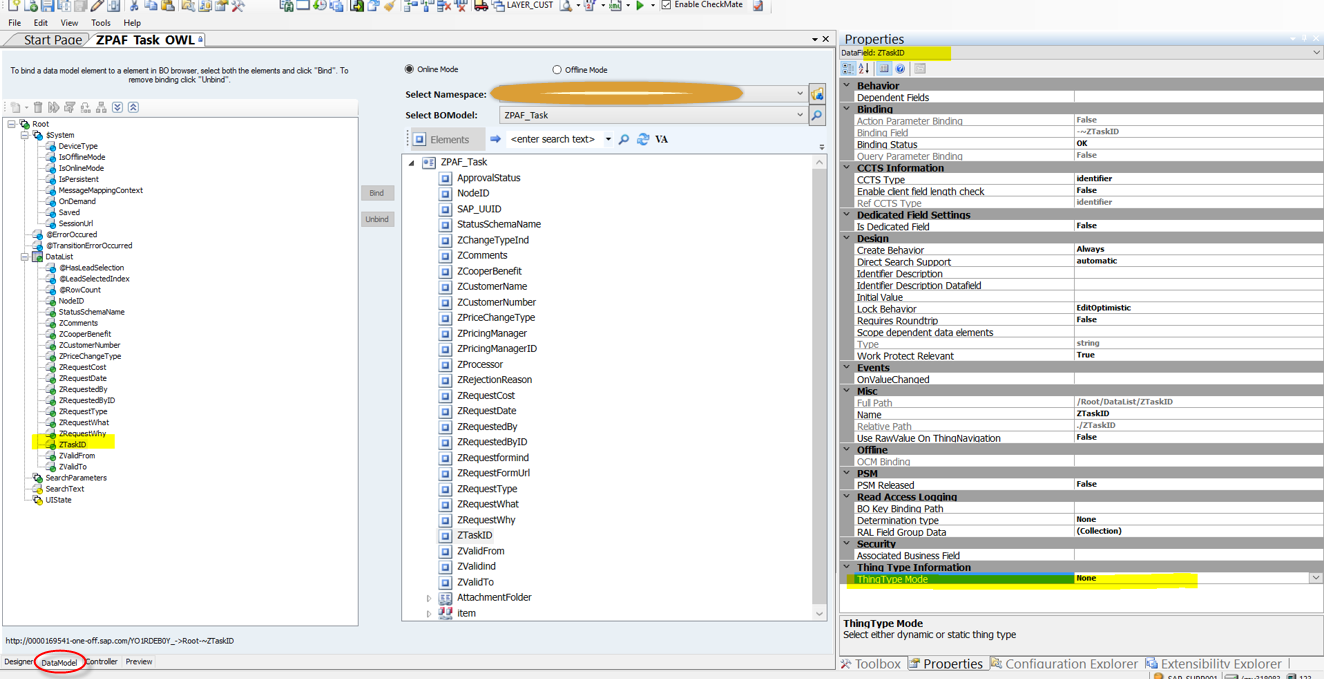Click the pencil edit icon in the toolbar
This screenshot has height=679, width=1330.
coord(97,6)
